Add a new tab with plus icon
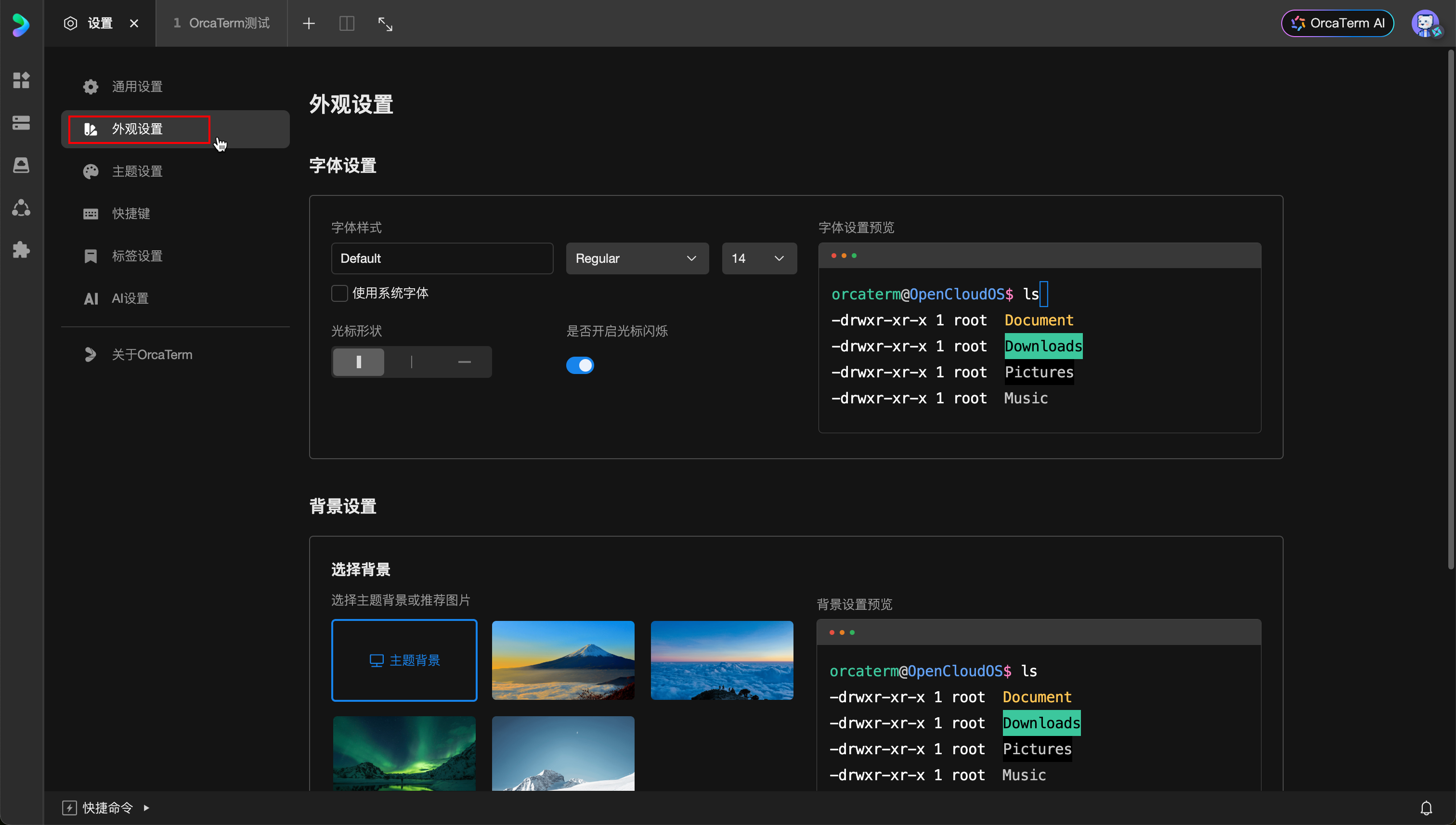Viewport: 1456px width, 825px height. click(309, 23)
